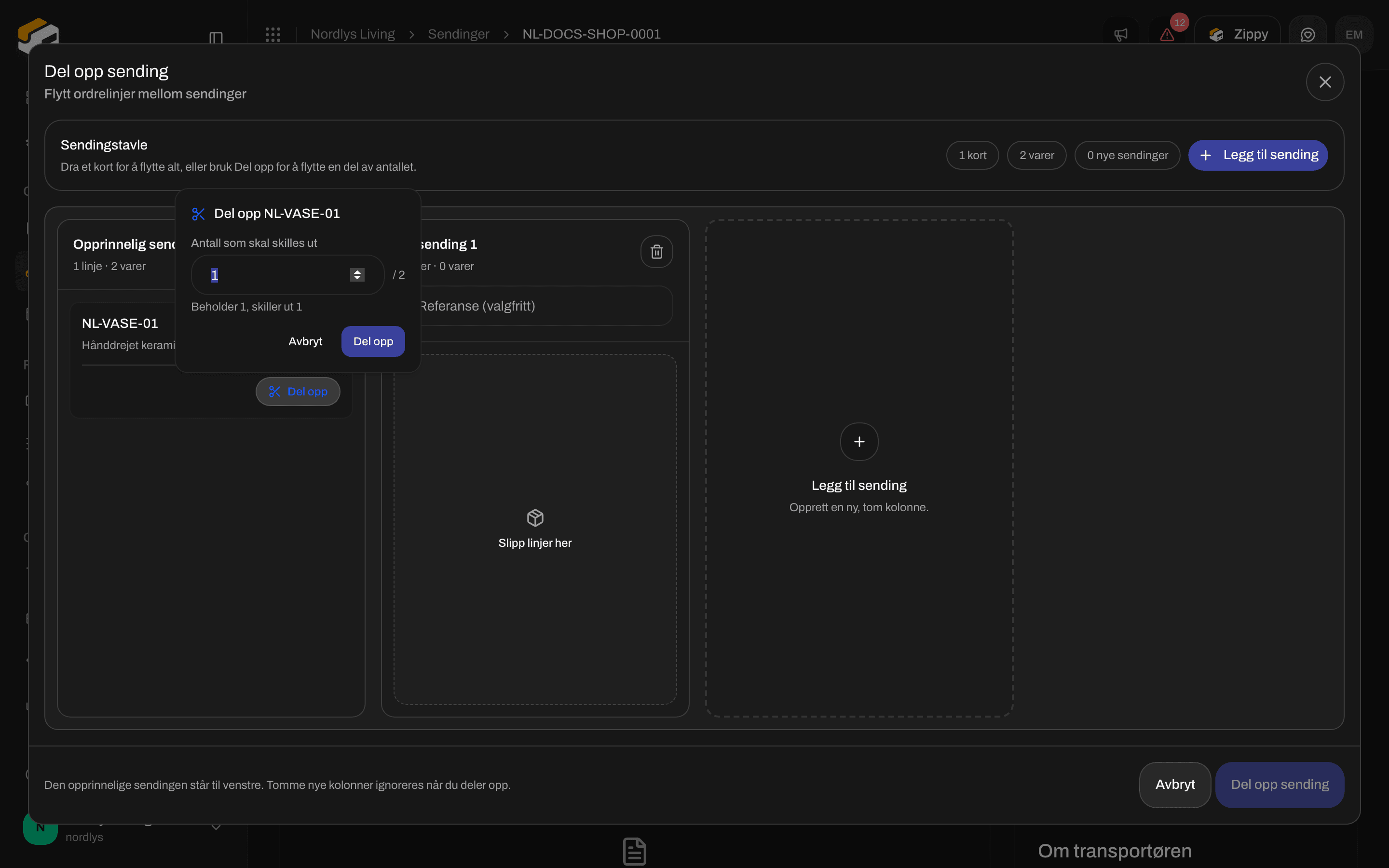Click the Slipp linjer her drop zone
Image resolution: width=1389 pixels, height=868 pixels.
click(x=535, y=529)
